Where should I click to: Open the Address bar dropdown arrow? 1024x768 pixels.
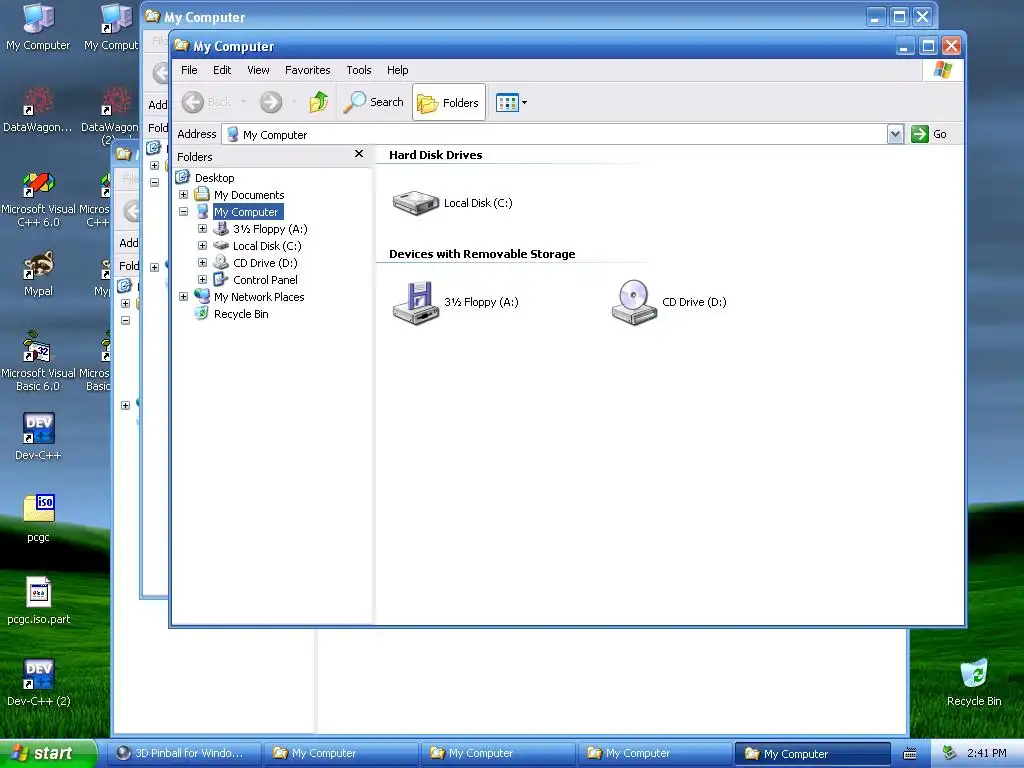click(x=895, y=135)
